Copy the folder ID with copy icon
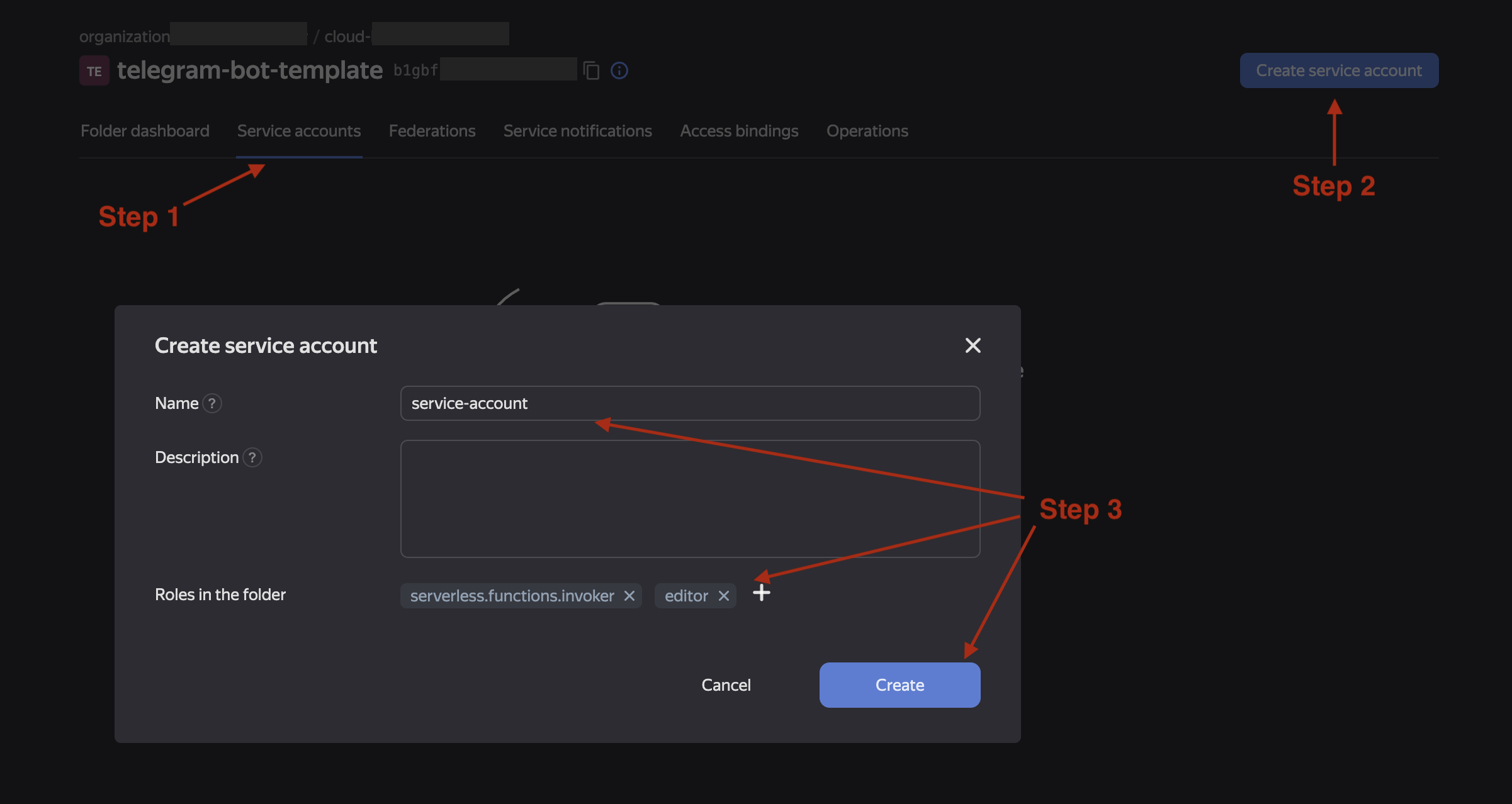This screenshot has width=1512, height=804. (x=591, y=70)
